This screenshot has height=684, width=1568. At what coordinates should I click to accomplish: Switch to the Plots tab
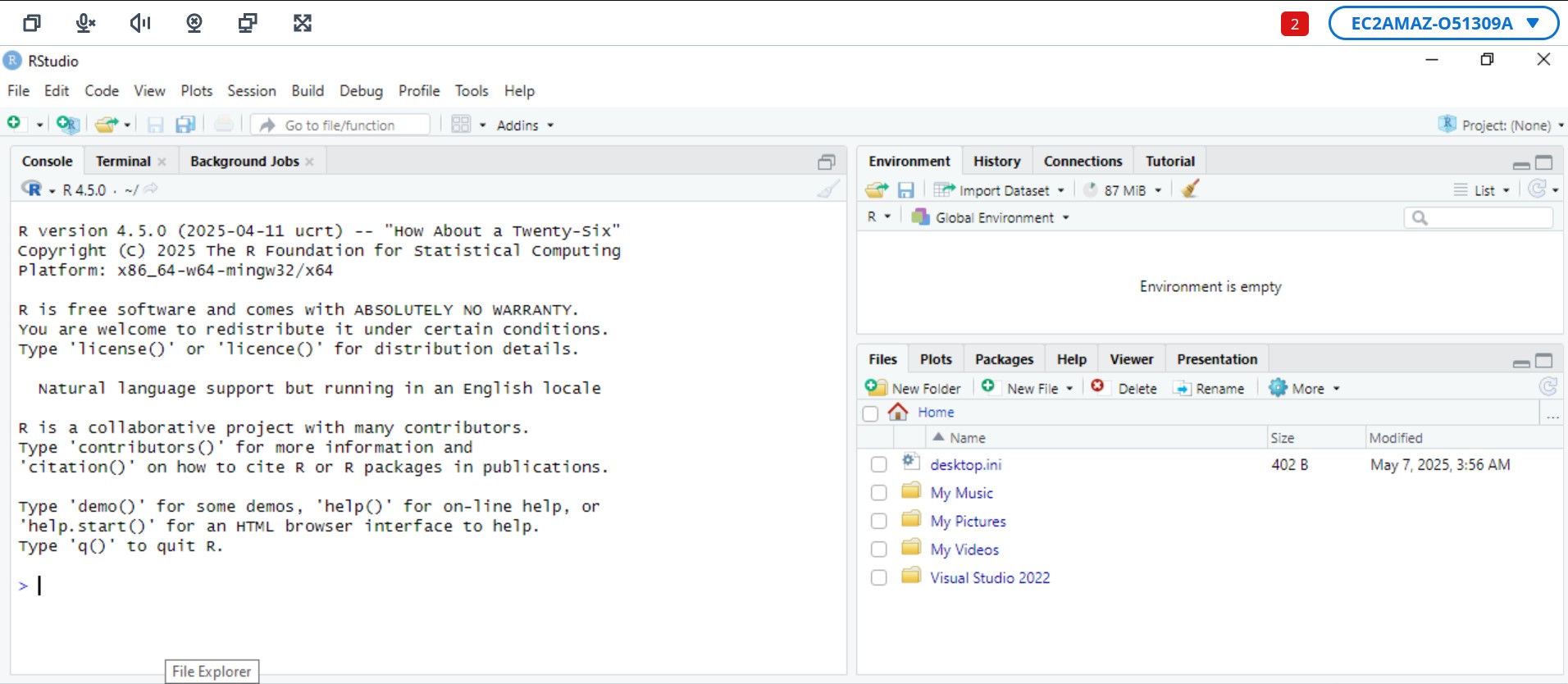click(936, 359)
